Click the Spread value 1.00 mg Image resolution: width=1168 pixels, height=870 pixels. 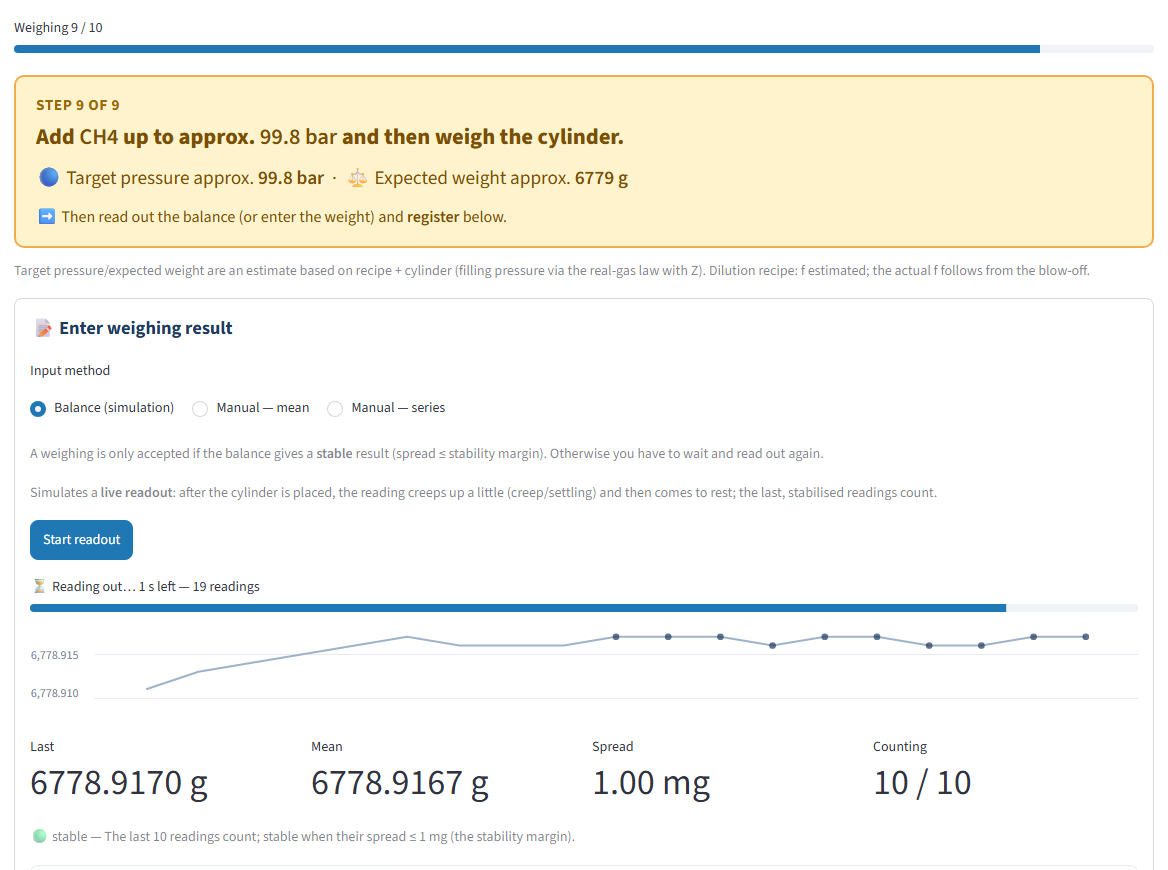pos(651,783)
